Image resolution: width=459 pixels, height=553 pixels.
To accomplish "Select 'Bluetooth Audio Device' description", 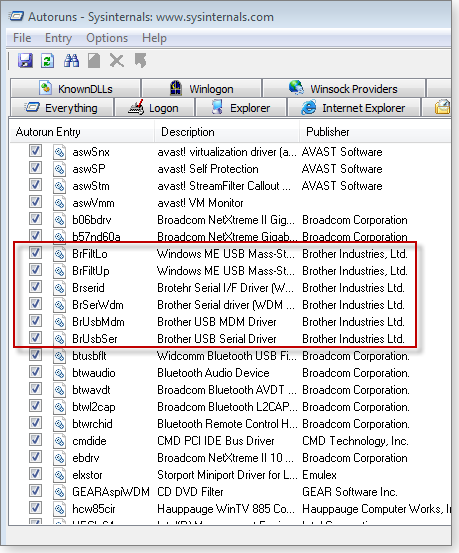I will pos(213,373).
